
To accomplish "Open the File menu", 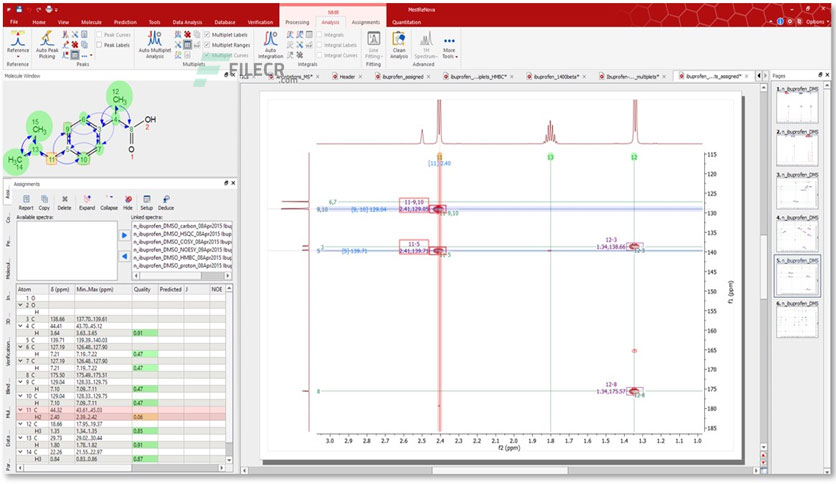I will click(x=14, y=22).
